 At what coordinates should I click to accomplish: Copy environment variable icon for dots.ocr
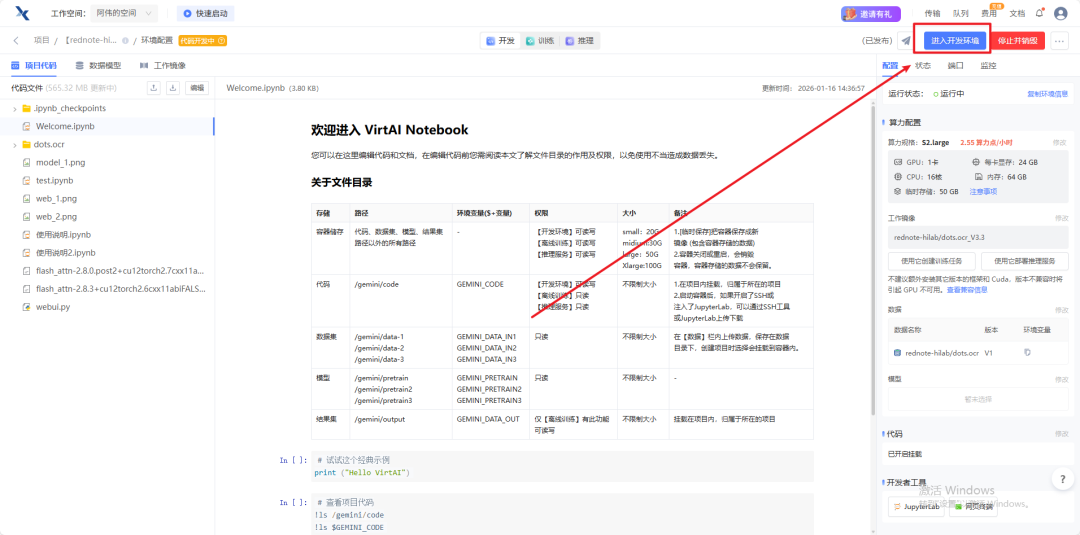(1027, 353)
